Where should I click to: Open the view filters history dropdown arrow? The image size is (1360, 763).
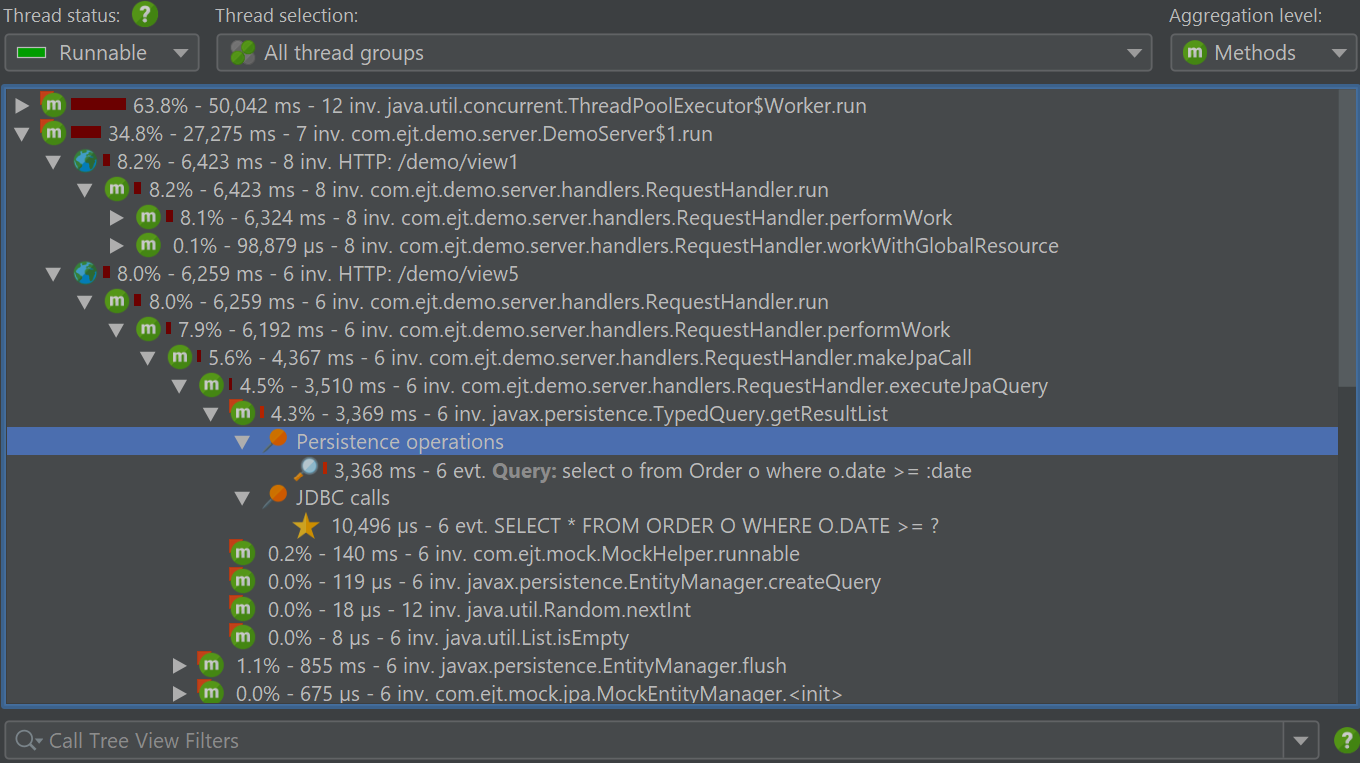pyautogui.click(x=1300, y=741)
